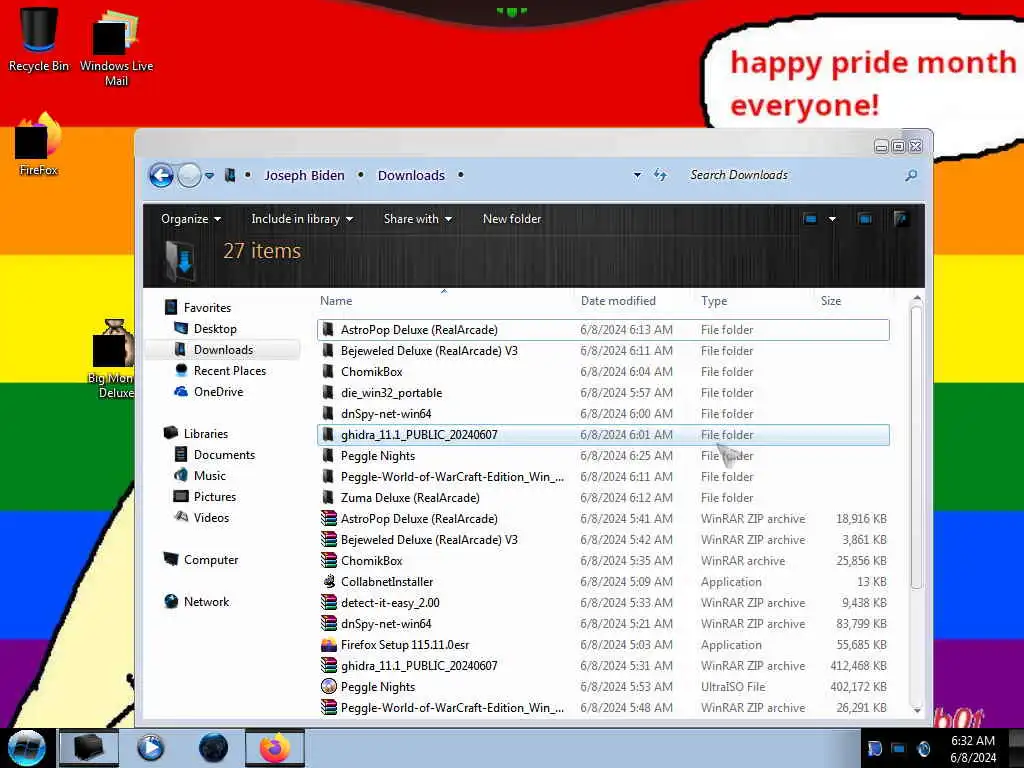
Task: Select Favorites in navigation pane
Action: 207,308
